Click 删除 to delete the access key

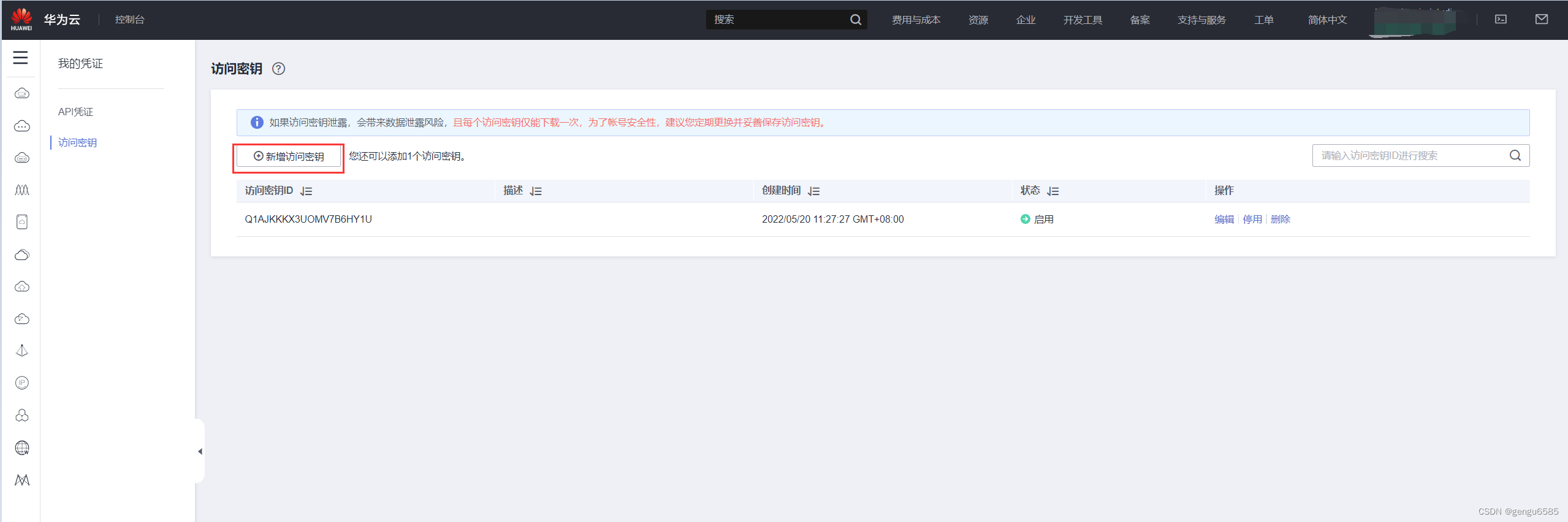(x=1281, y=219)
